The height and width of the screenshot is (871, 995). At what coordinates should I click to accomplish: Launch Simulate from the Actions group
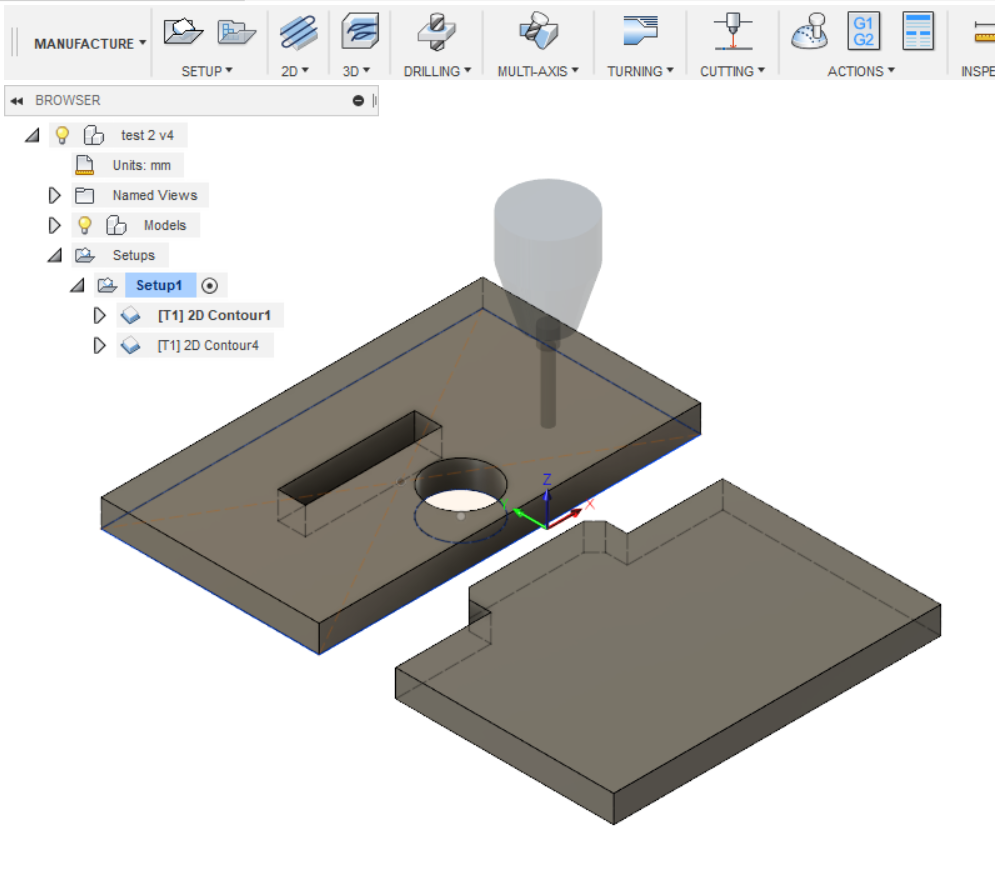[810, 32]
